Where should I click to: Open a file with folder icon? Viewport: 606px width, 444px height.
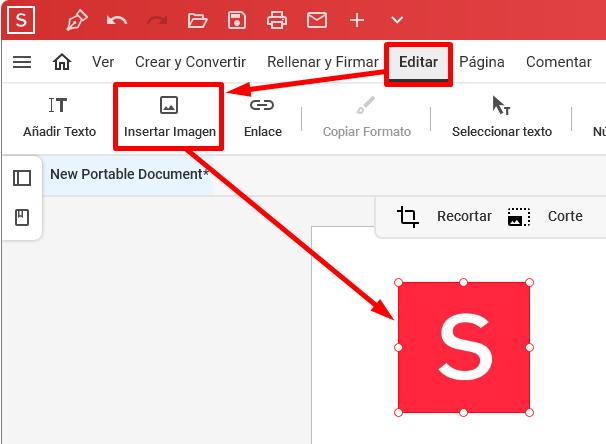click(x=197, y=20)
